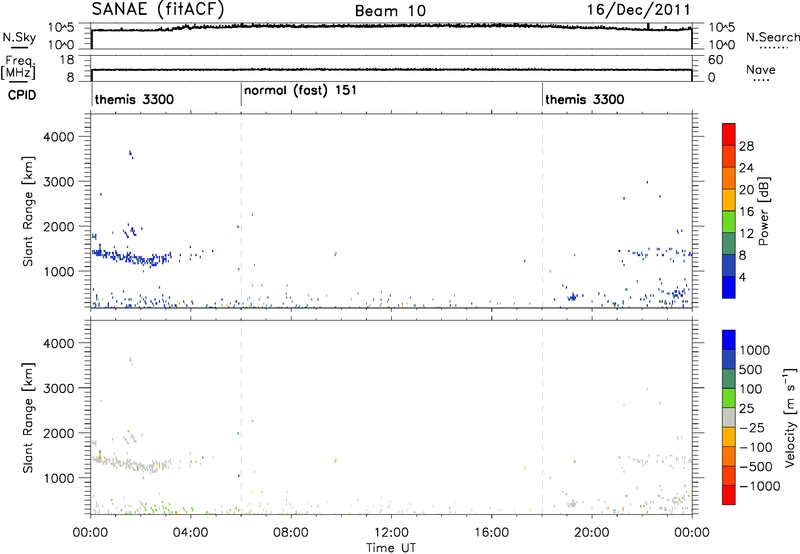The image size is (800, 554).
Task: Select the green 25-100 velocity colorbar segment
Action: click(729, 398)
